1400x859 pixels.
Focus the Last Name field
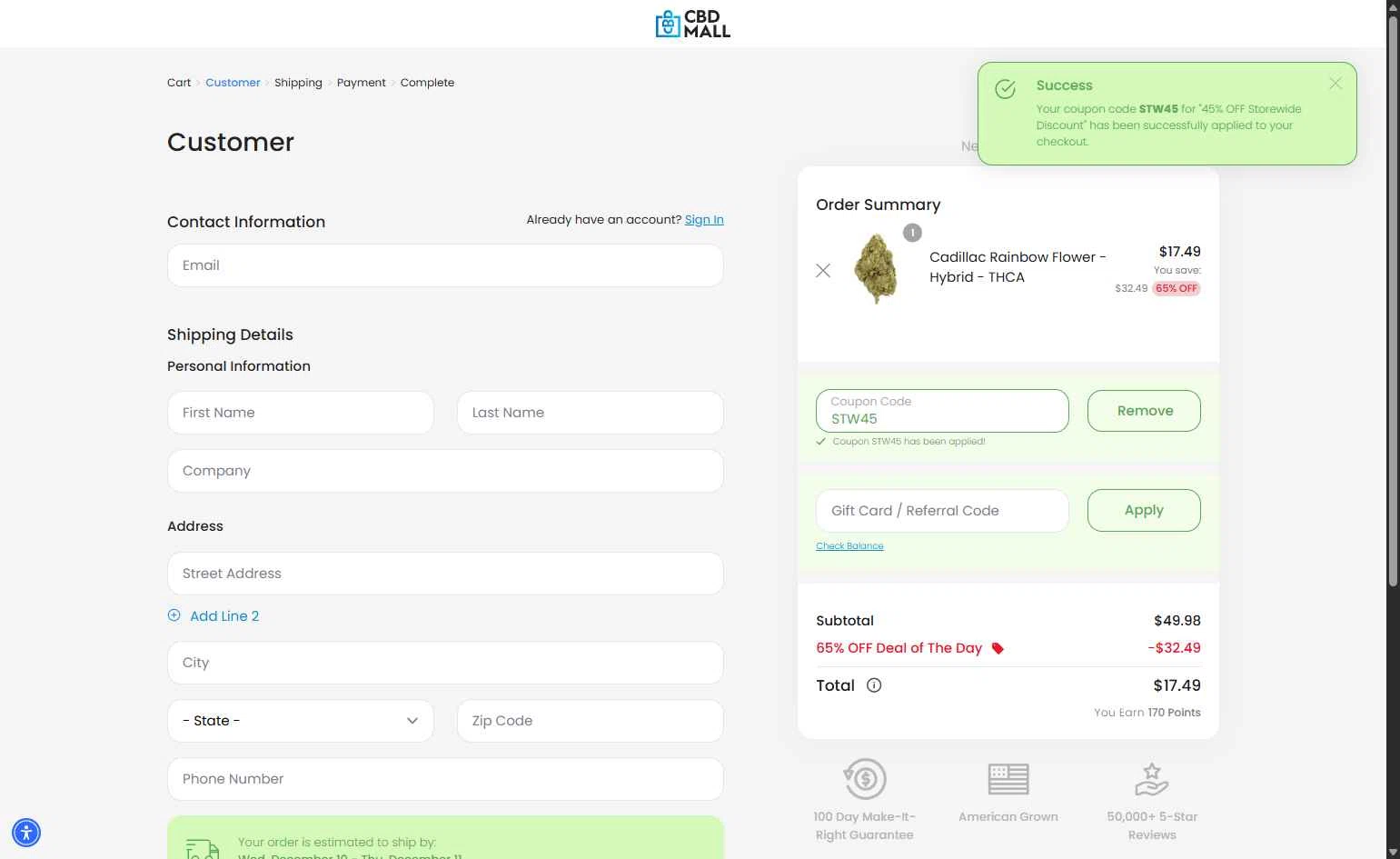591,413
